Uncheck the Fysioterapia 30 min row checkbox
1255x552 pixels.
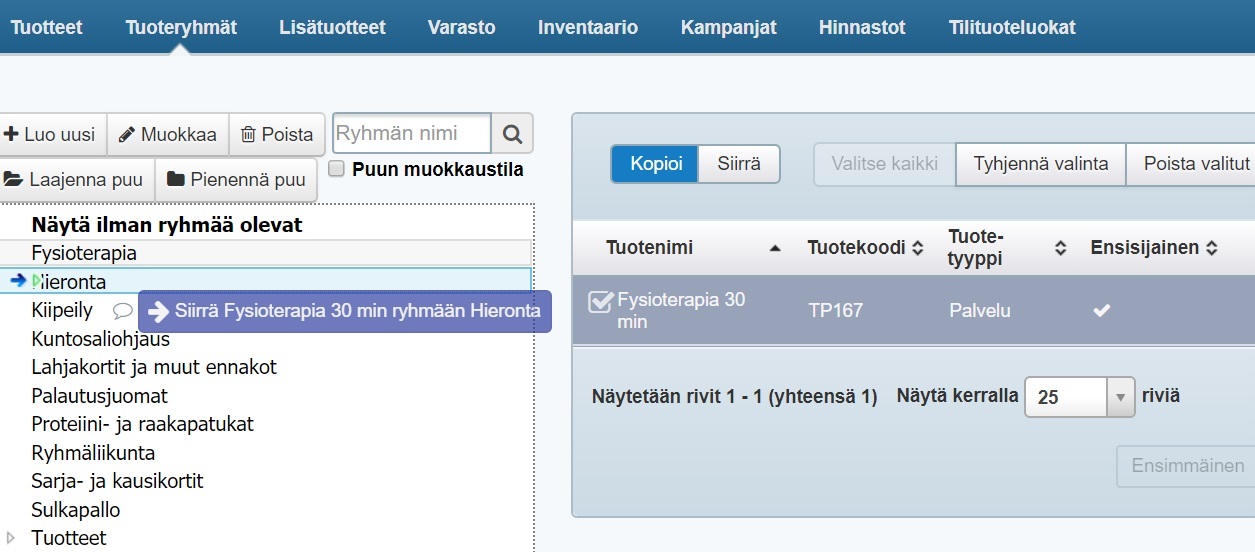[x=600, y=301]
